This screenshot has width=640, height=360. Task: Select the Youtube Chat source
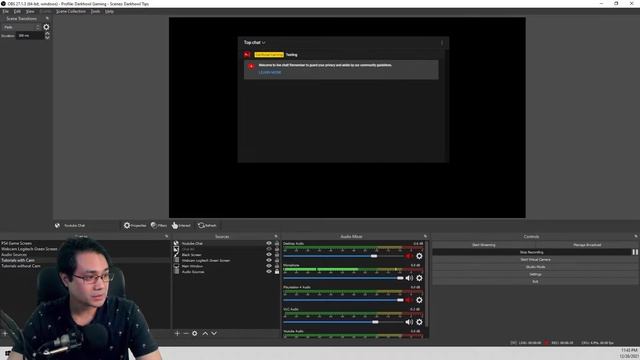[x=192, y=243]
